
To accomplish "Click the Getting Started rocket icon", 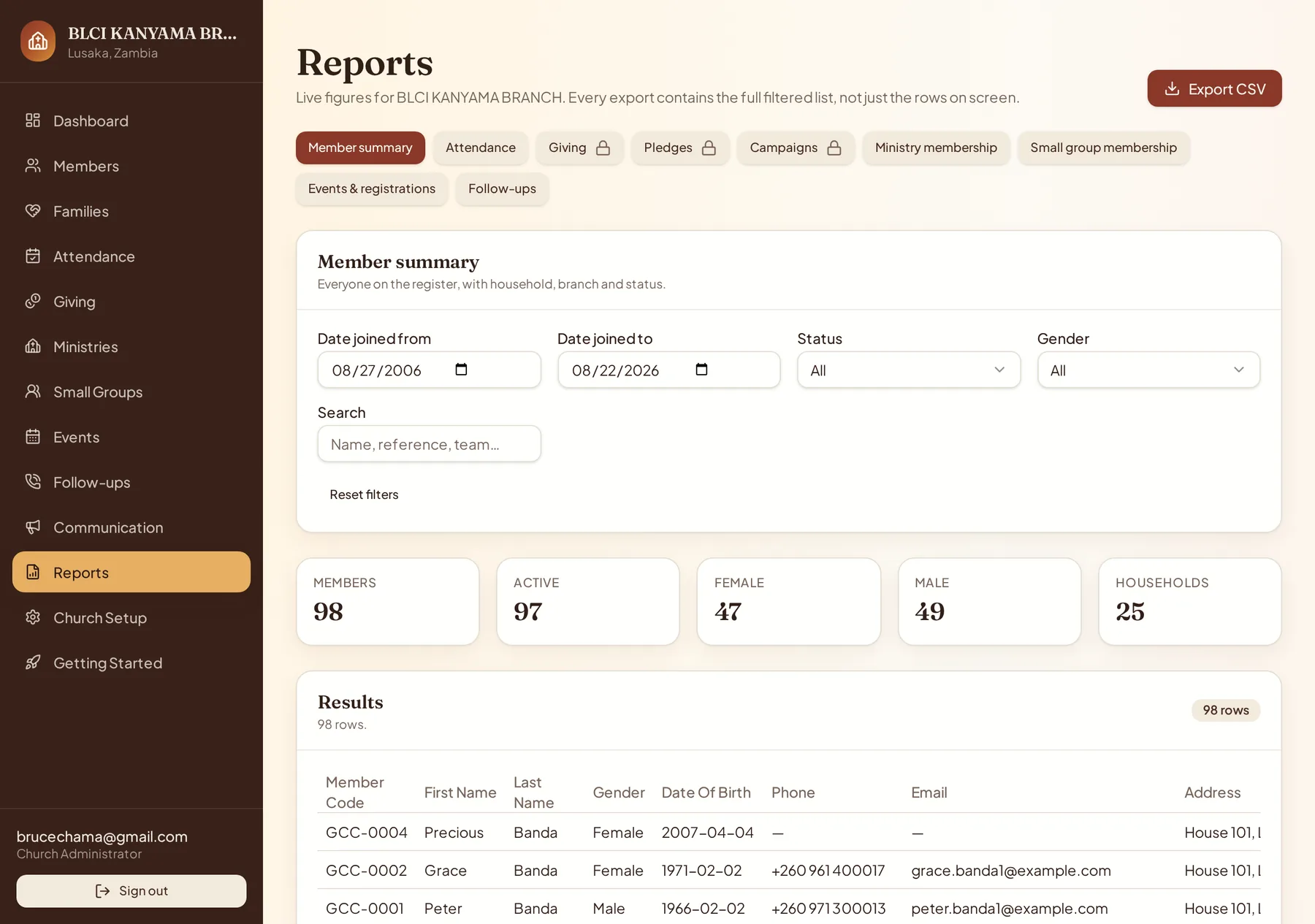I will (x=33, y=663).
